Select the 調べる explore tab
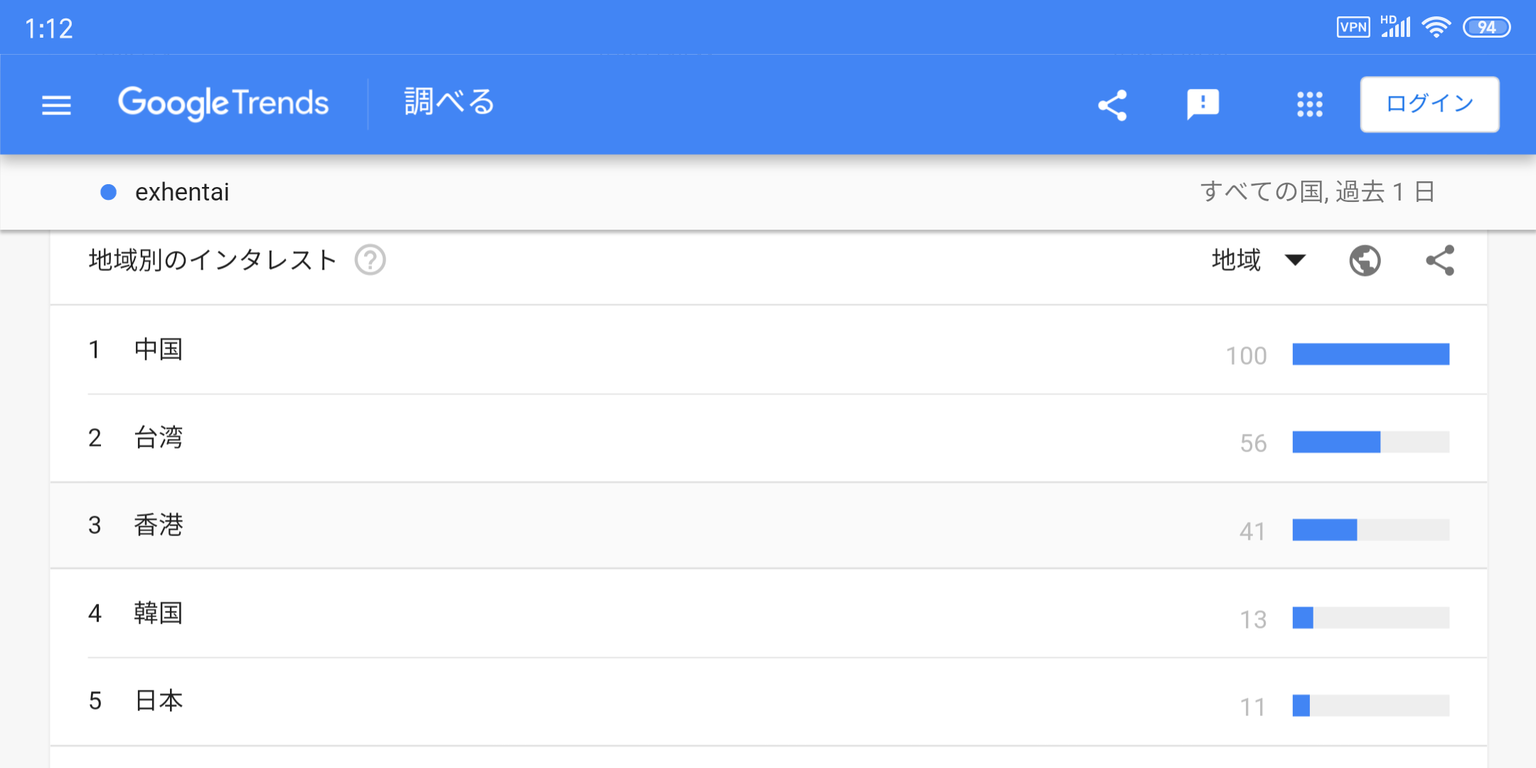Screen dimensions: 1536x768 449,103
